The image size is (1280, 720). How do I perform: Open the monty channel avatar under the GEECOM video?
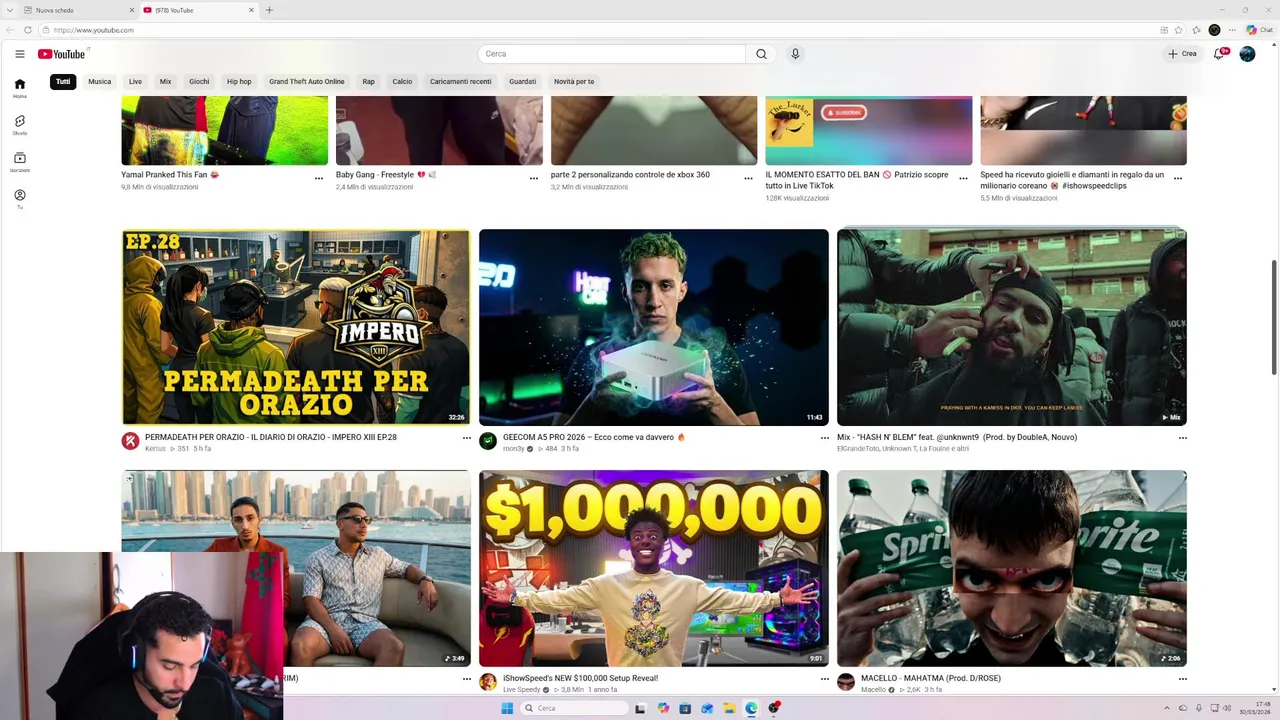(488, 441)
